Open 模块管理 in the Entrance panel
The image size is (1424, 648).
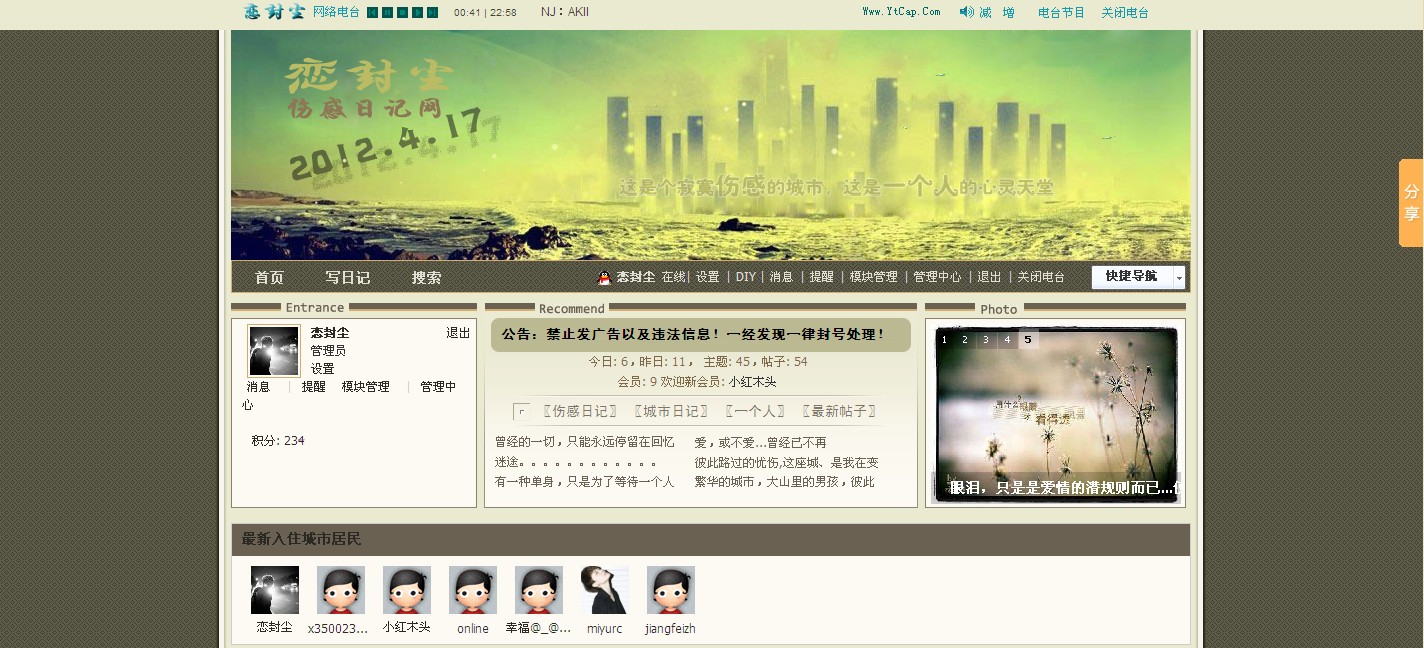click(x=365, y=387)
